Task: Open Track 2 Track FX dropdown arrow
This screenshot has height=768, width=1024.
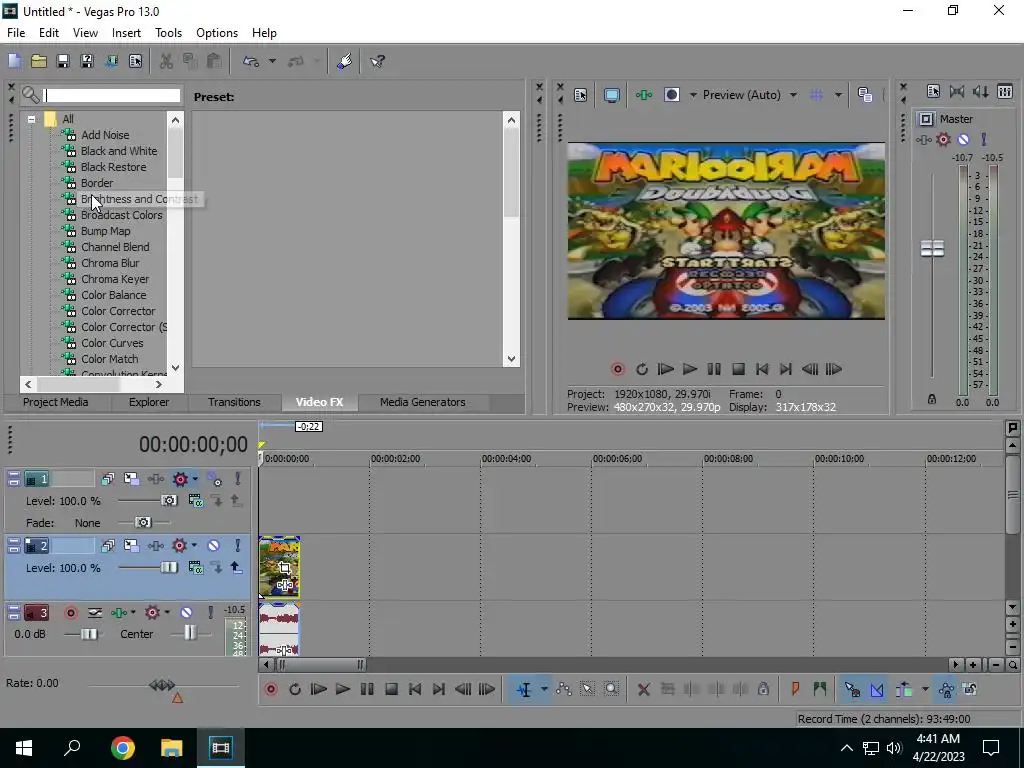Action: pos(195,546)
